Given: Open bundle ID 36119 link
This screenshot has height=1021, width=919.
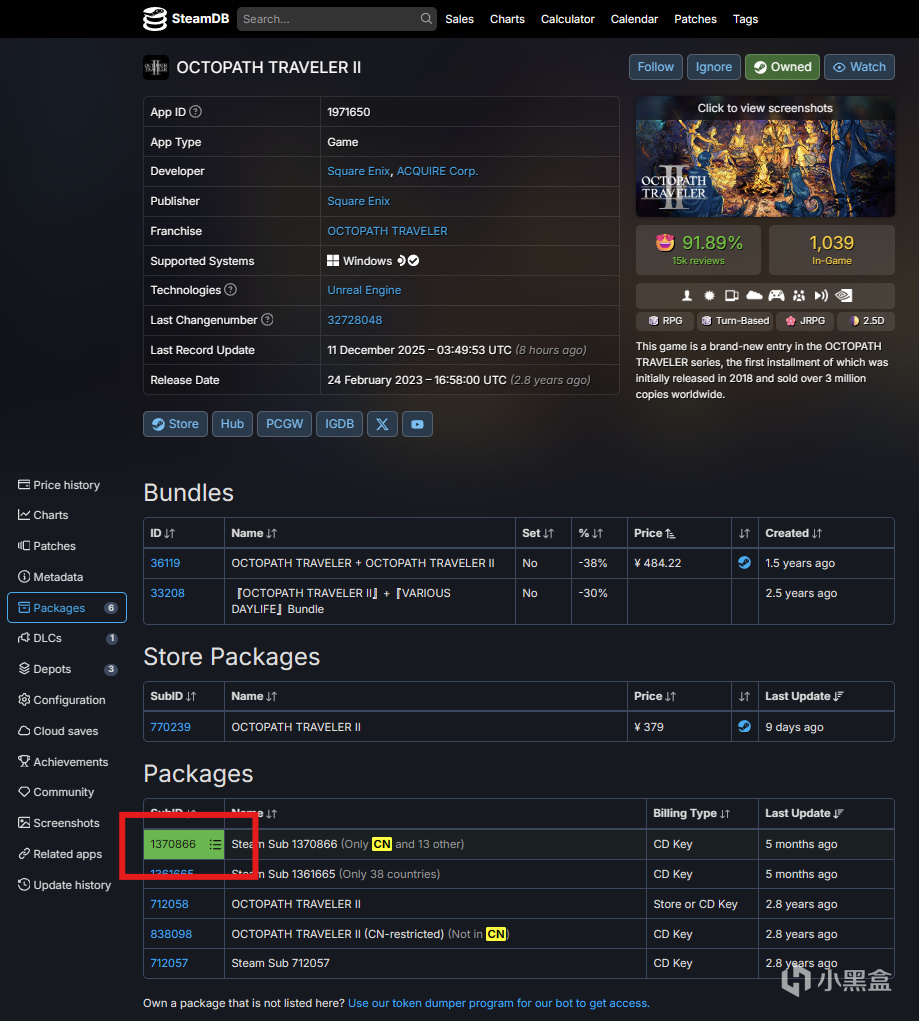Looking at the screenshot, I should click(x=165, y=563).
